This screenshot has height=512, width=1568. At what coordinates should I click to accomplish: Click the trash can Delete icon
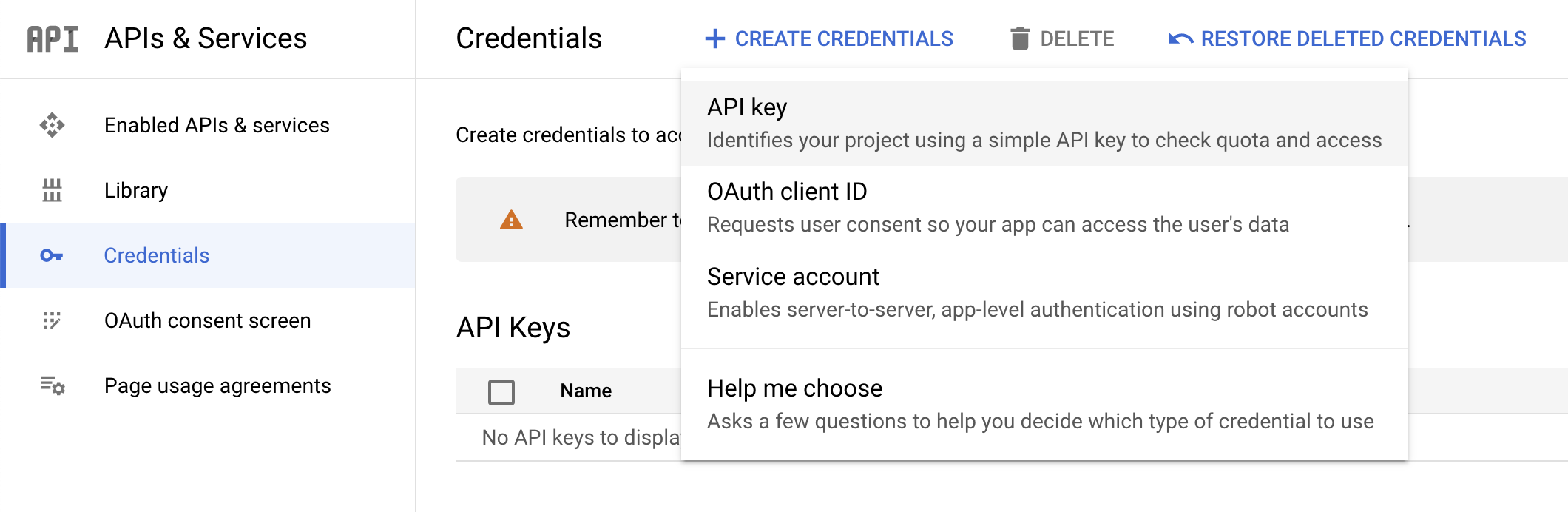1020,38
